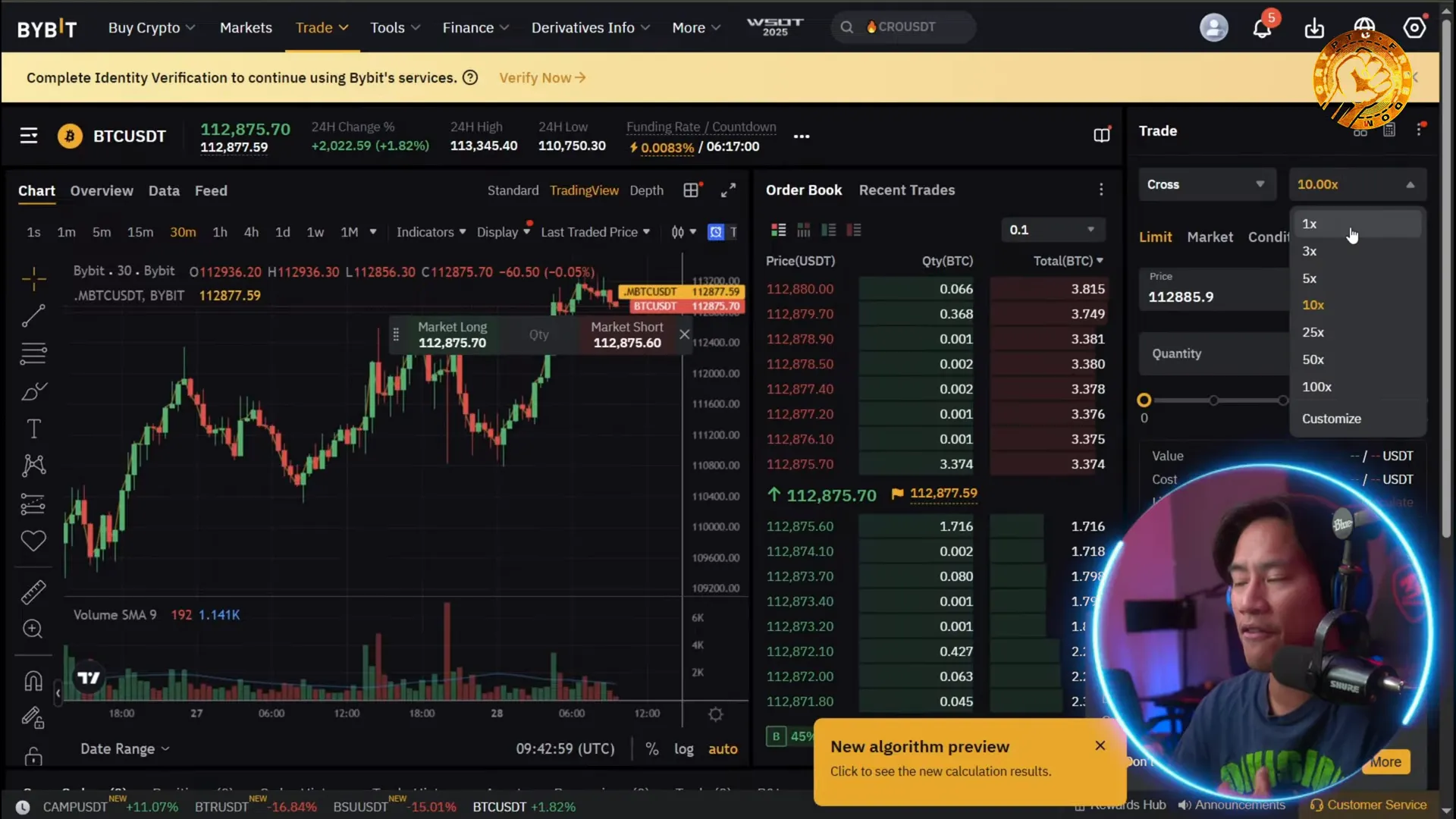1456x819 pixels.
Task: Switch to the Overview tab
Action: pyautogui.click(x=102, y=191)
